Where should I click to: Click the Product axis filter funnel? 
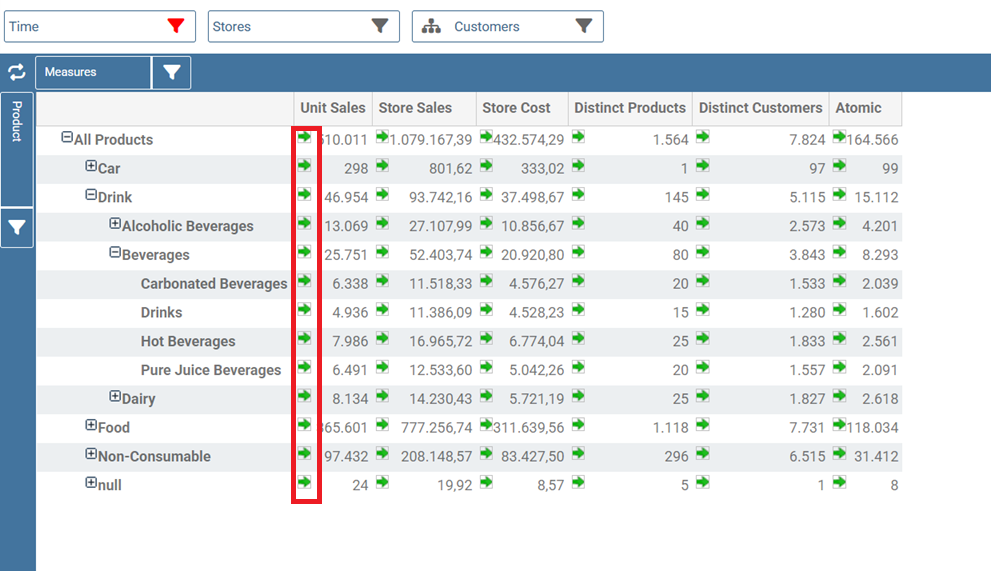tap(17, 228)
